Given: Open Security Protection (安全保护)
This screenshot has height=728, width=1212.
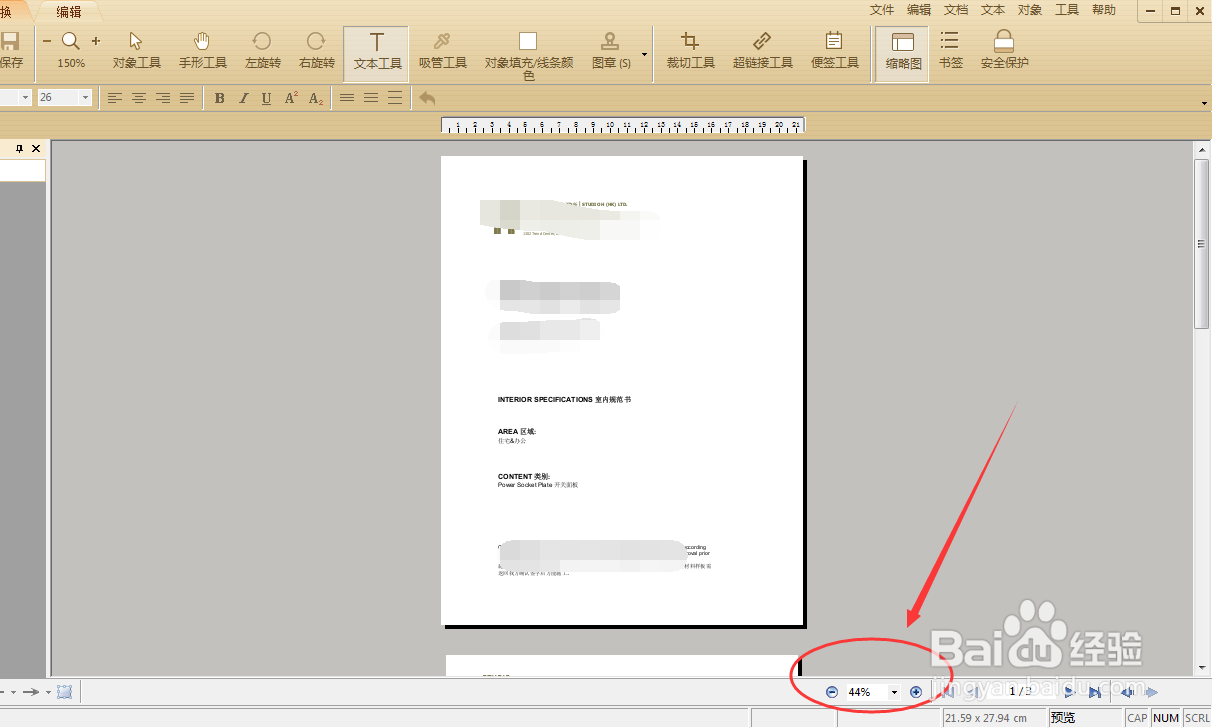Looking at the screenshot, I should click(1004, 50).
